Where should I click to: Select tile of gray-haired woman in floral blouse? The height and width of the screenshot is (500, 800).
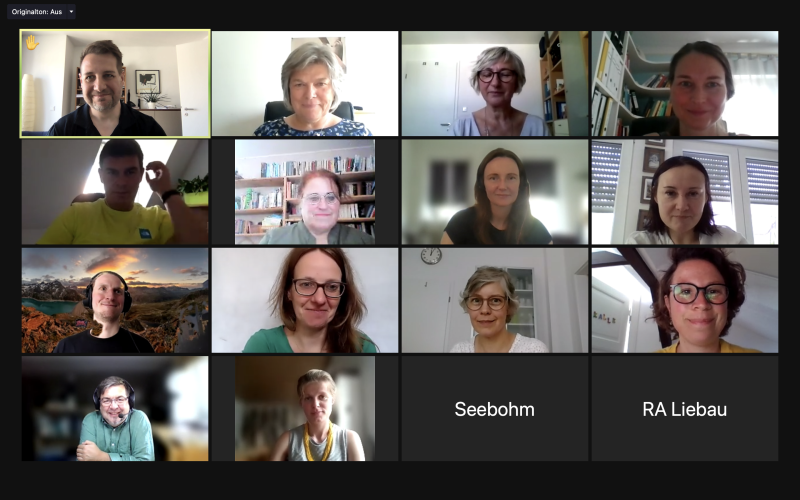[x=305, y=84]
